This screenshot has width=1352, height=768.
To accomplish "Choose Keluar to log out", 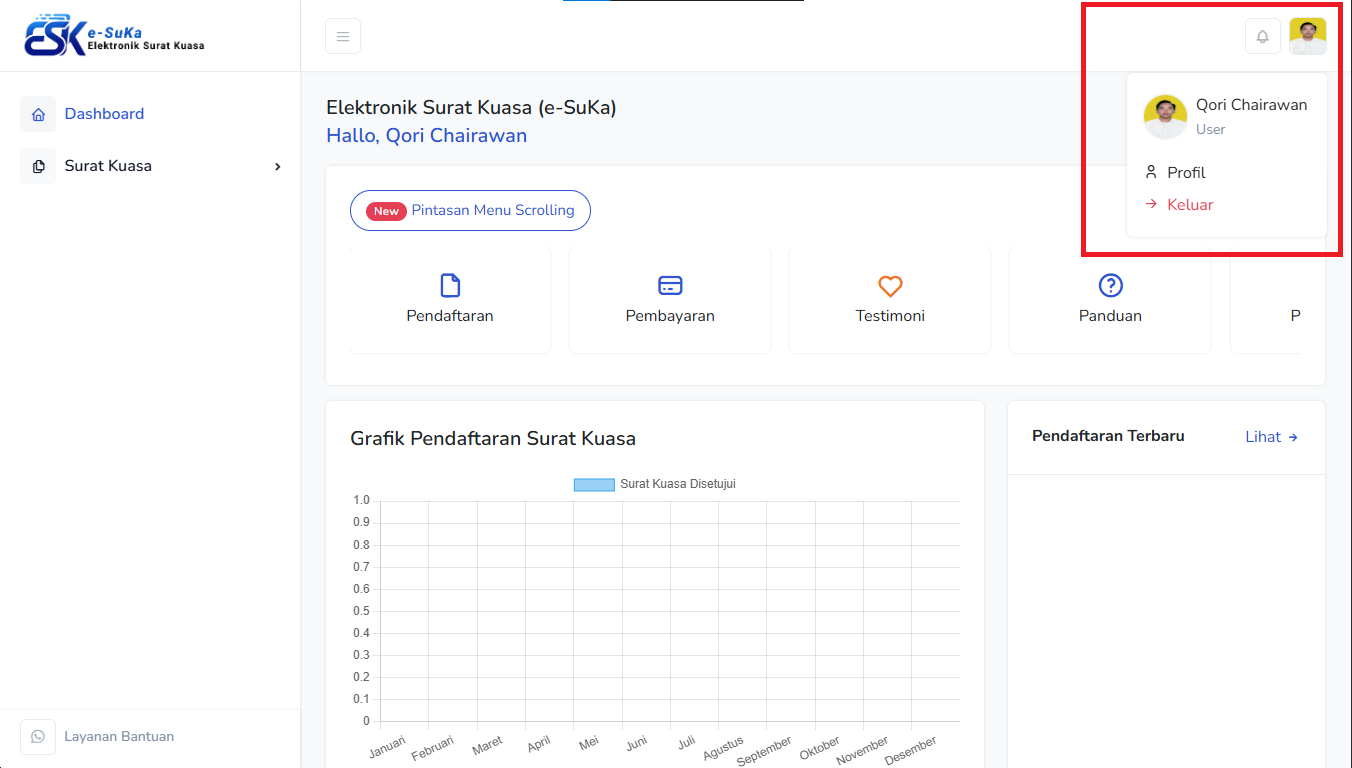I will (x=1190, y=205).
